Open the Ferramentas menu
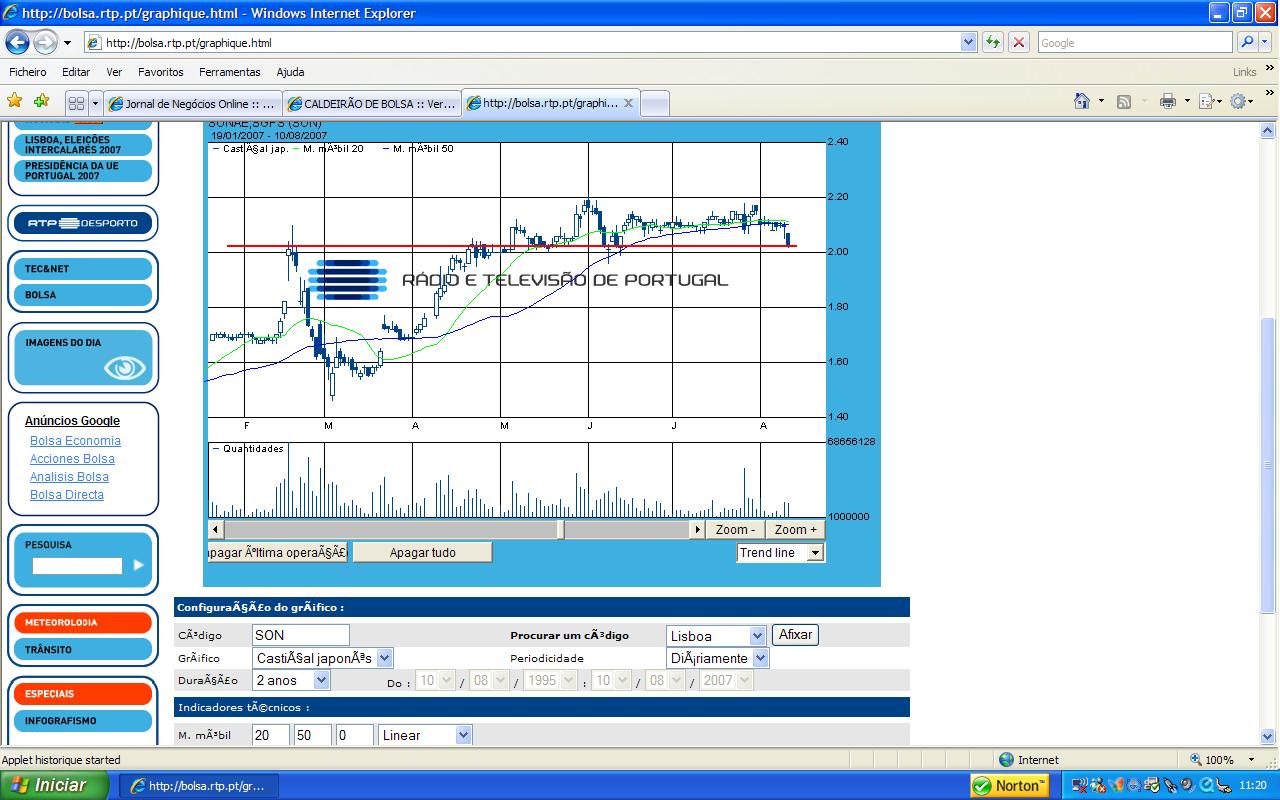The image size is (1280, 800). (x=230, y=72)
